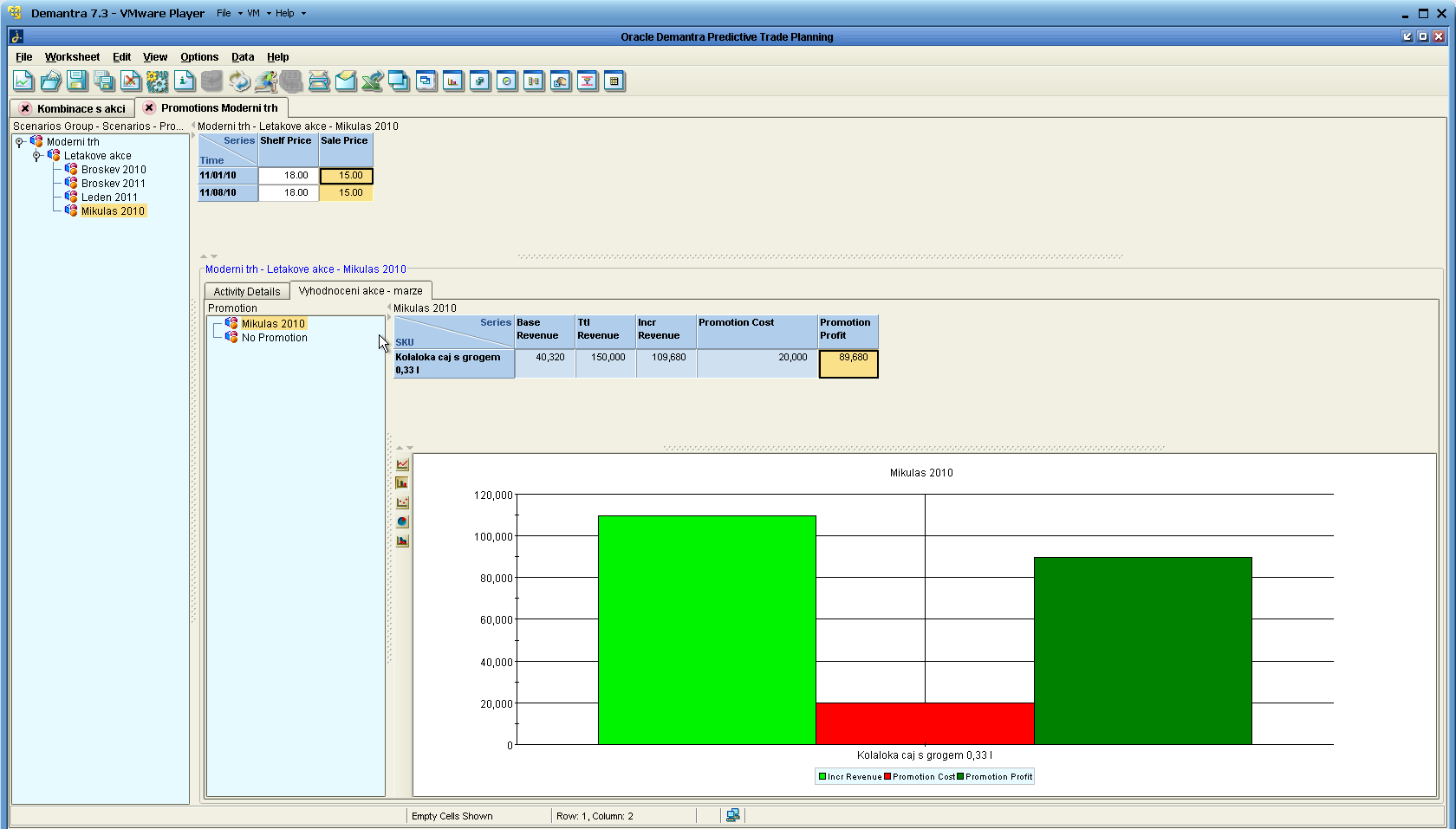Click the Demantra app icon in title bar
This screenshot has height=829, width=1456.
[x=16, y=36]
